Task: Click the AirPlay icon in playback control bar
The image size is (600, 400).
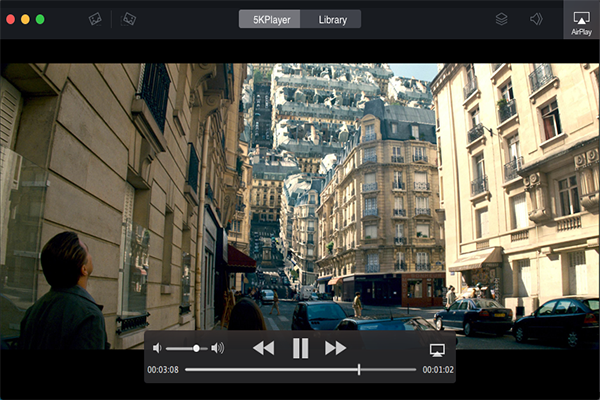Action: [437, 350]
